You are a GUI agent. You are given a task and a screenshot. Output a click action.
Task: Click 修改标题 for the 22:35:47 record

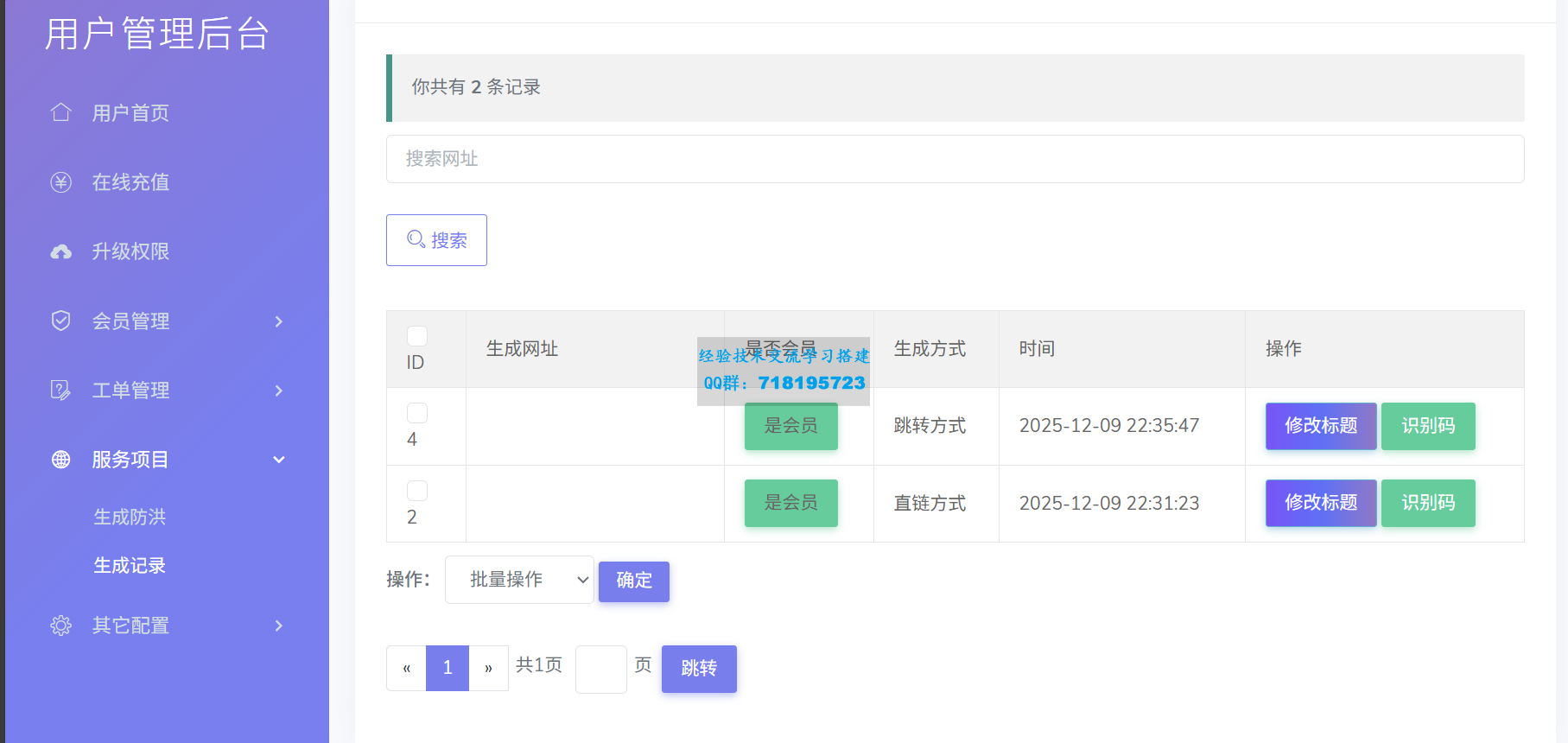pyautogui.click(x=1321, y=426)
